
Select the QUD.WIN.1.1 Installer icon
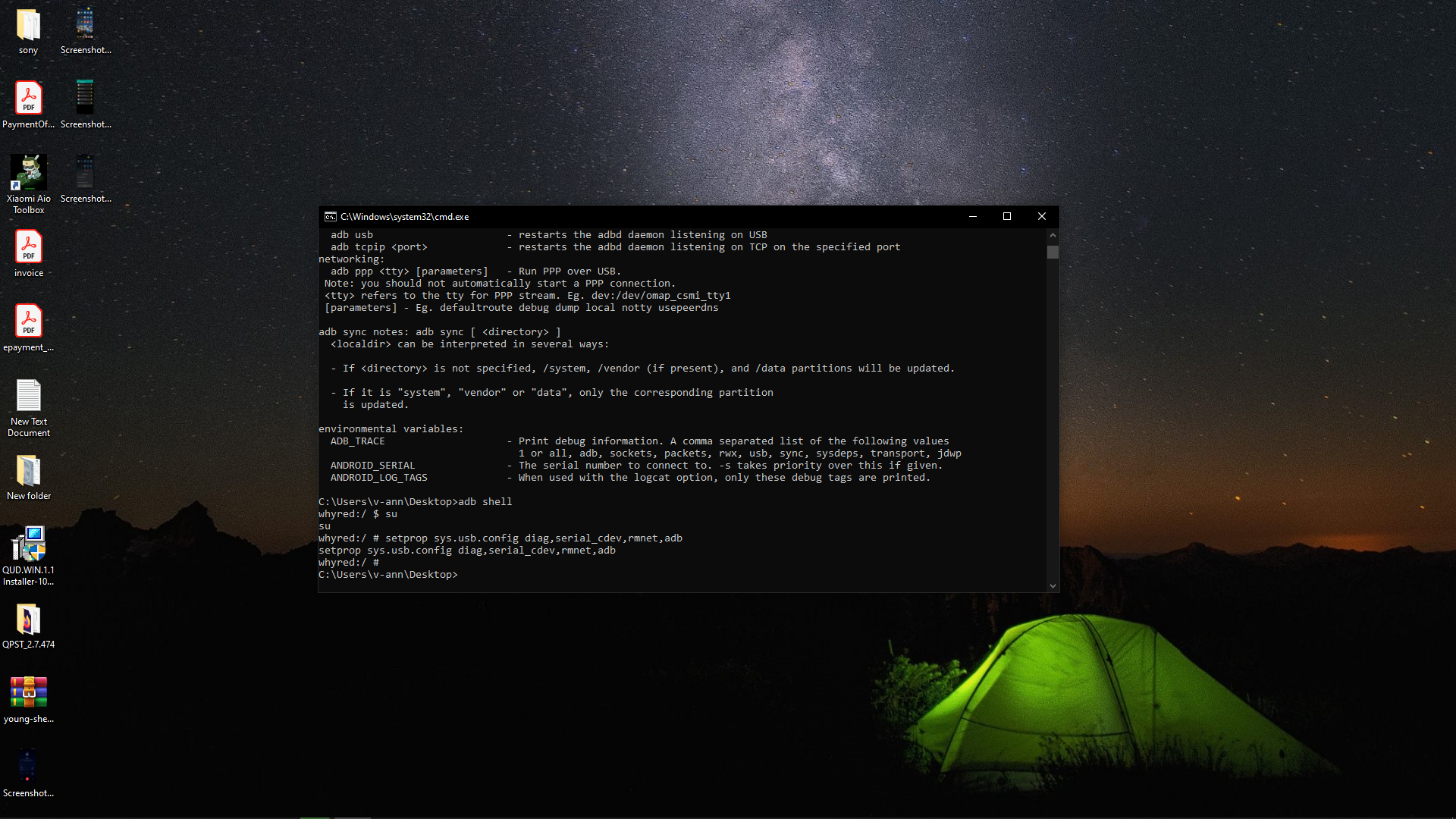(28, 544)
